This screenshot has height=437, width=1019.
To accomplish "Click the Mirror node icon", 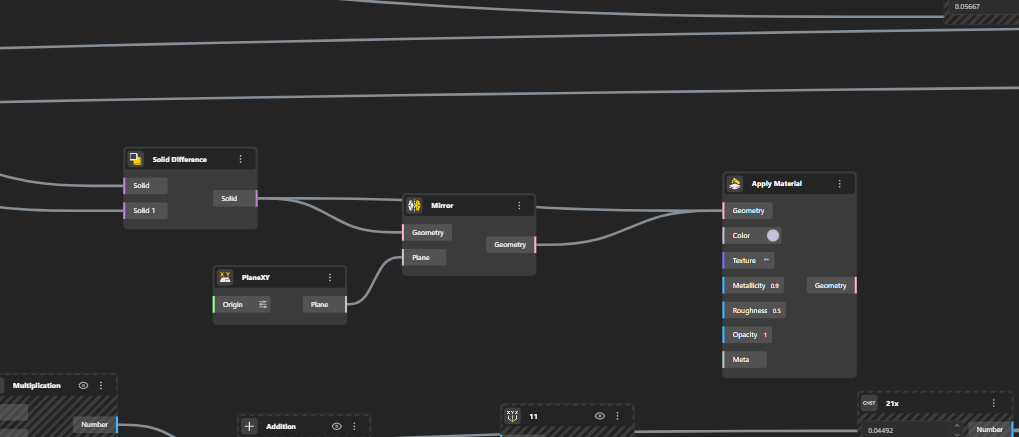I will [414, 205].
